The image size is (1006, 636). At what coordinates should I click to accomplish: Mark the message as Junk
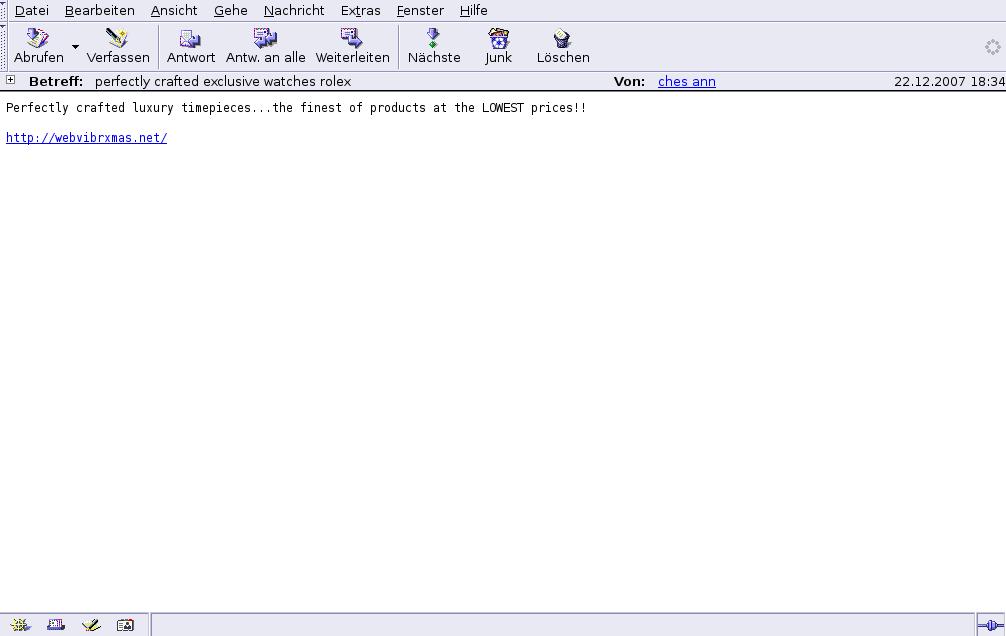(x=498, y=46)
